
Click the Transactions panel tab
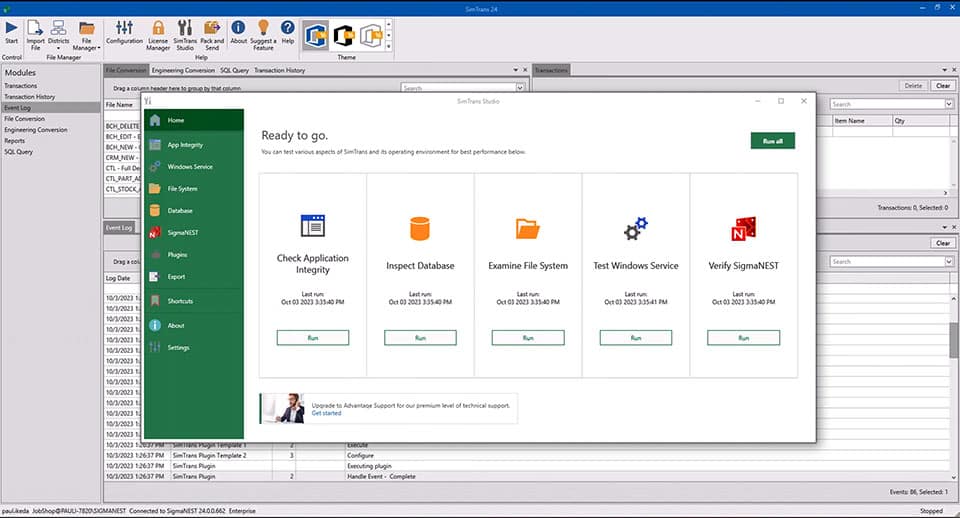(551, 70)
